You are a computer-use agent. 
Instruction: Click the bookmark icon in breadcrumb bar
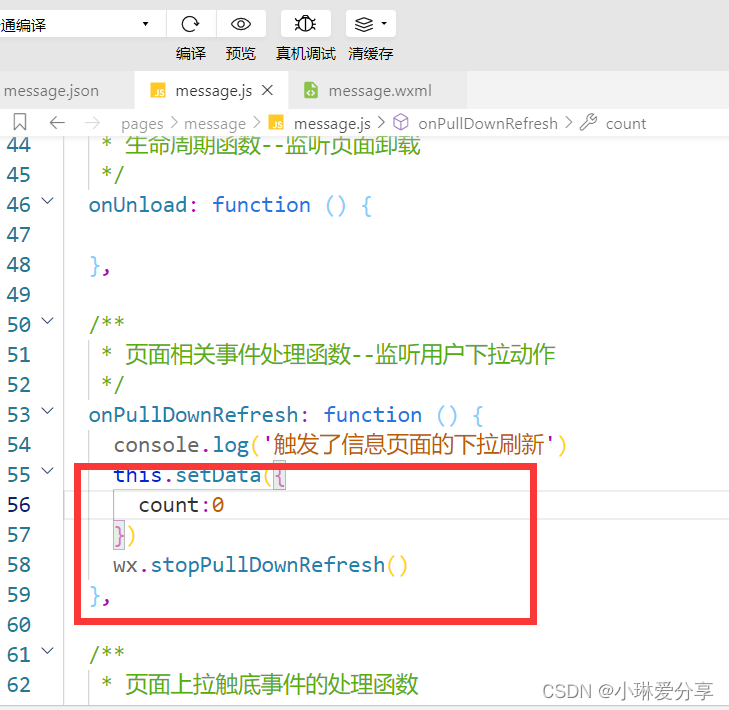coord(20,122)
